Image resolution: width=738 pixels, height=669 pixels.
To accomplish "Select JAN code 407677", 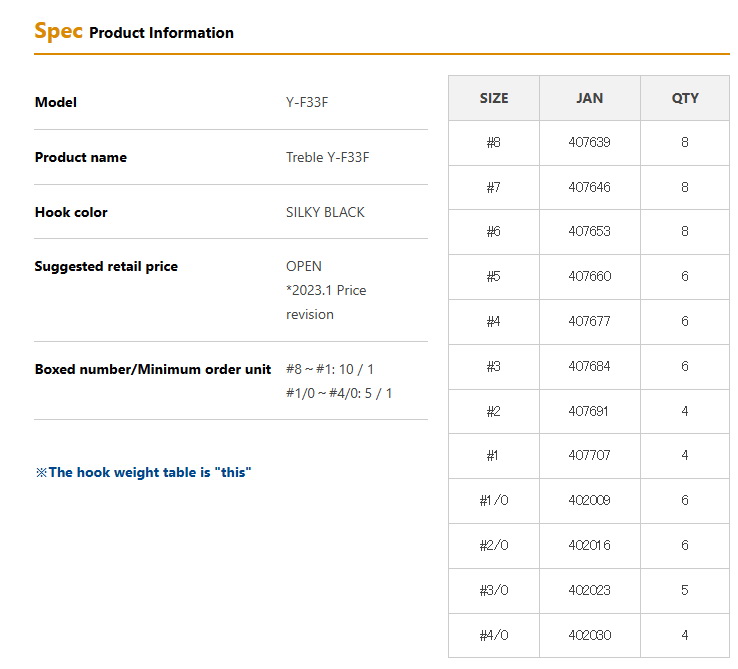I will click(x=589, y=321).
